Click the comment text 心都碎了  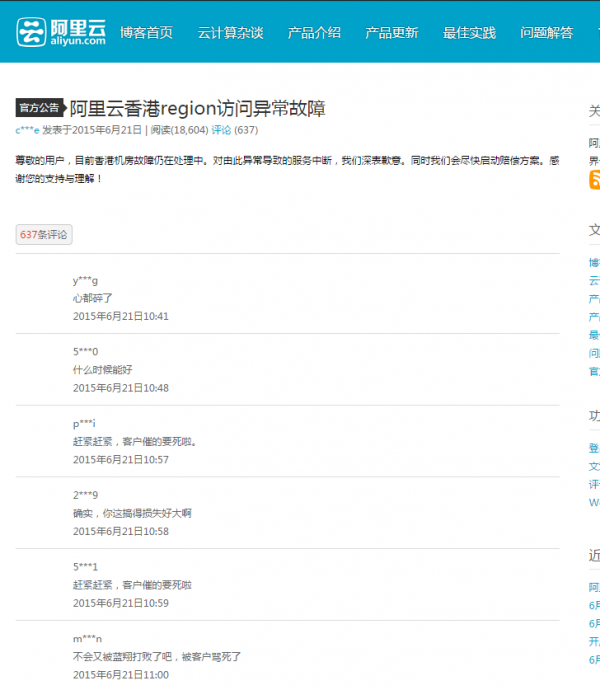tap(92, 298)
